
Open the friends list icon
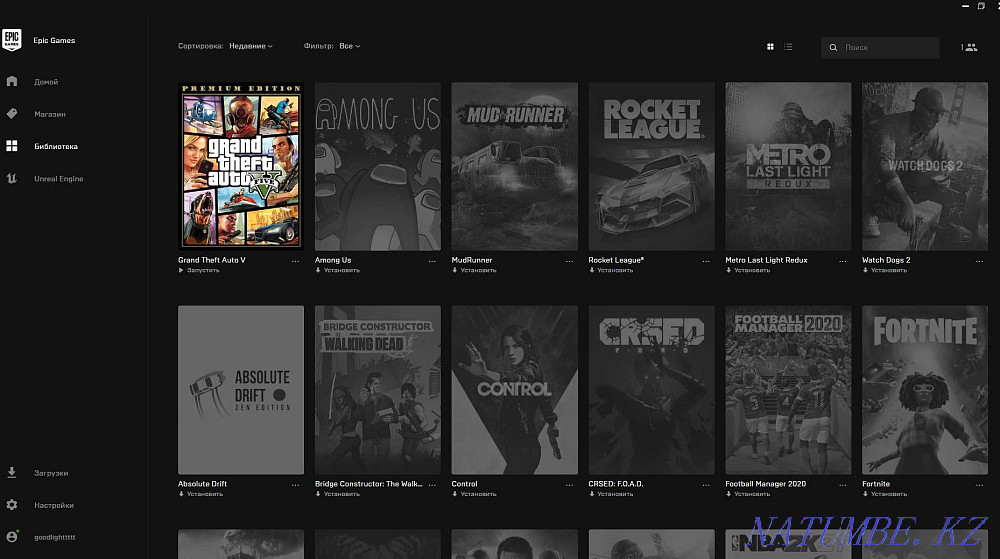coord(969,47)
